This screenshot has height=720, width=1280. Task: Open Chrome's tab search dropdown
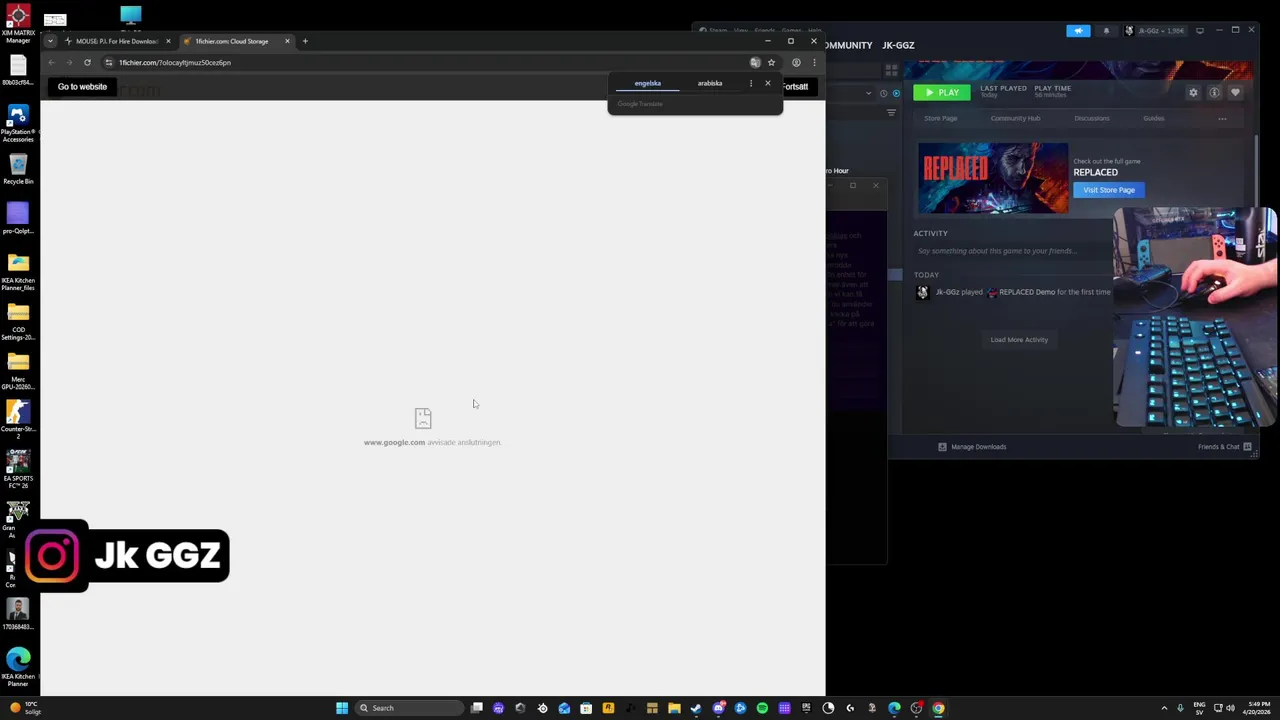pyautogui.click(x=50, y=41)
